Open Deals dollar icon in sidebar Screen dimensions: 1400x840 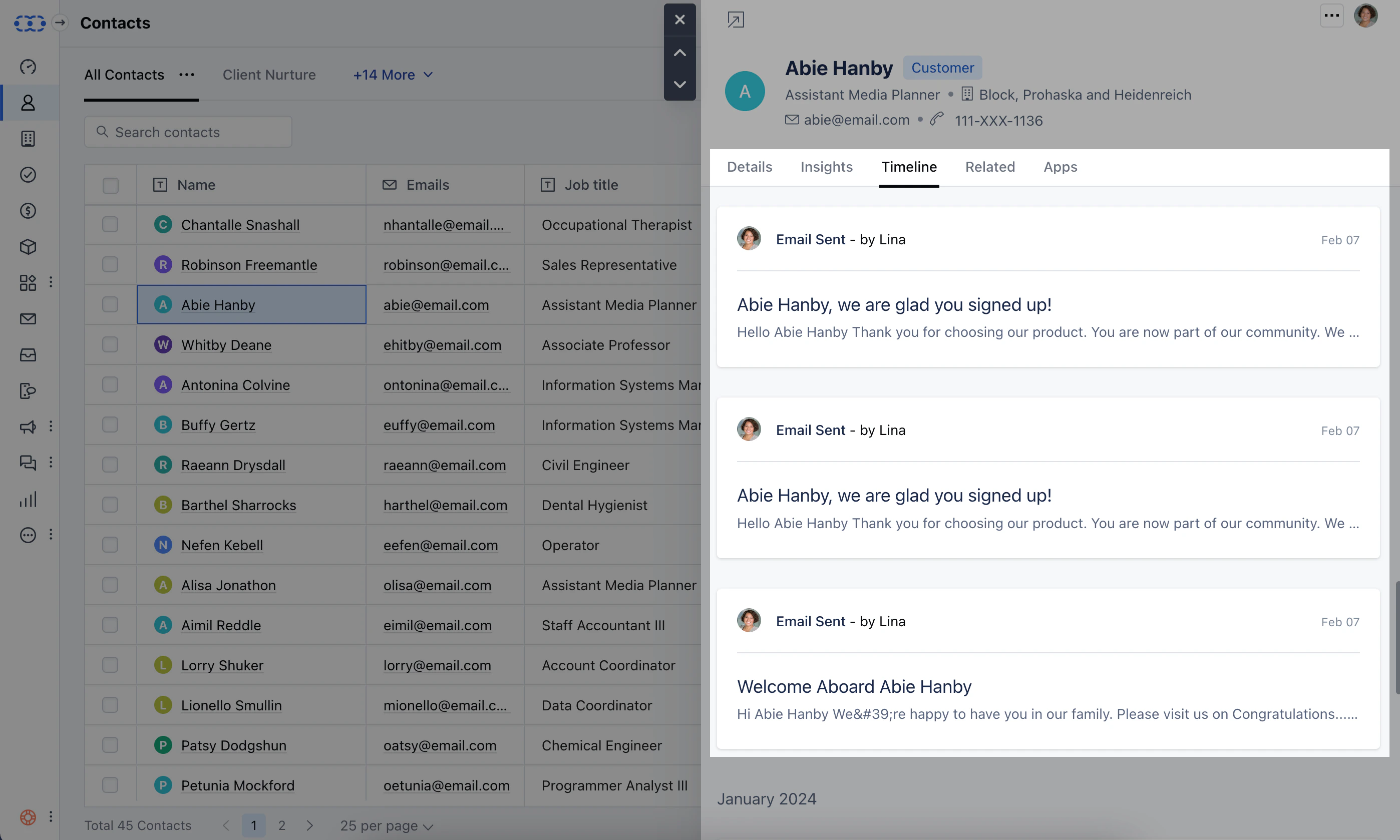pyautogui.click(x=28, y=211)
